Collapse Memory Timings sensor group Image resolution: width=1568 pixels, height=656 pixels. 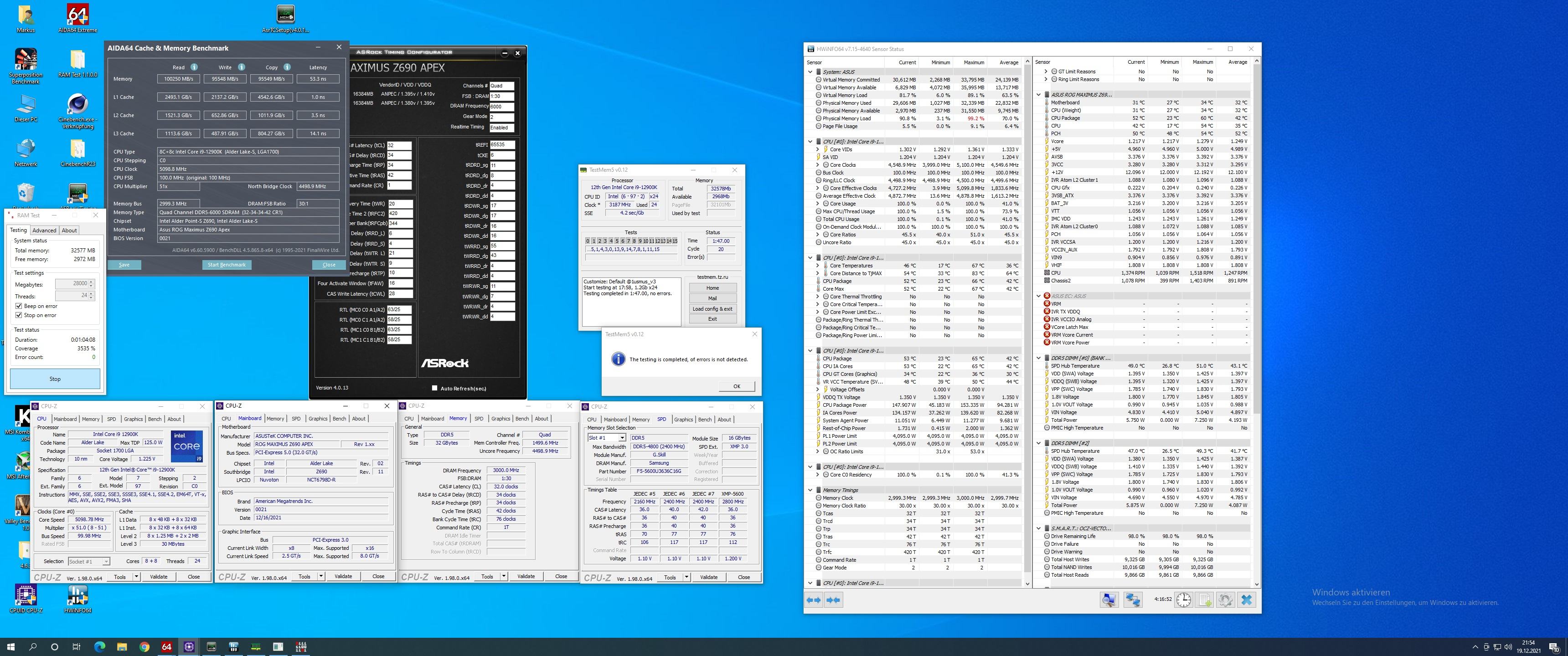810,490
